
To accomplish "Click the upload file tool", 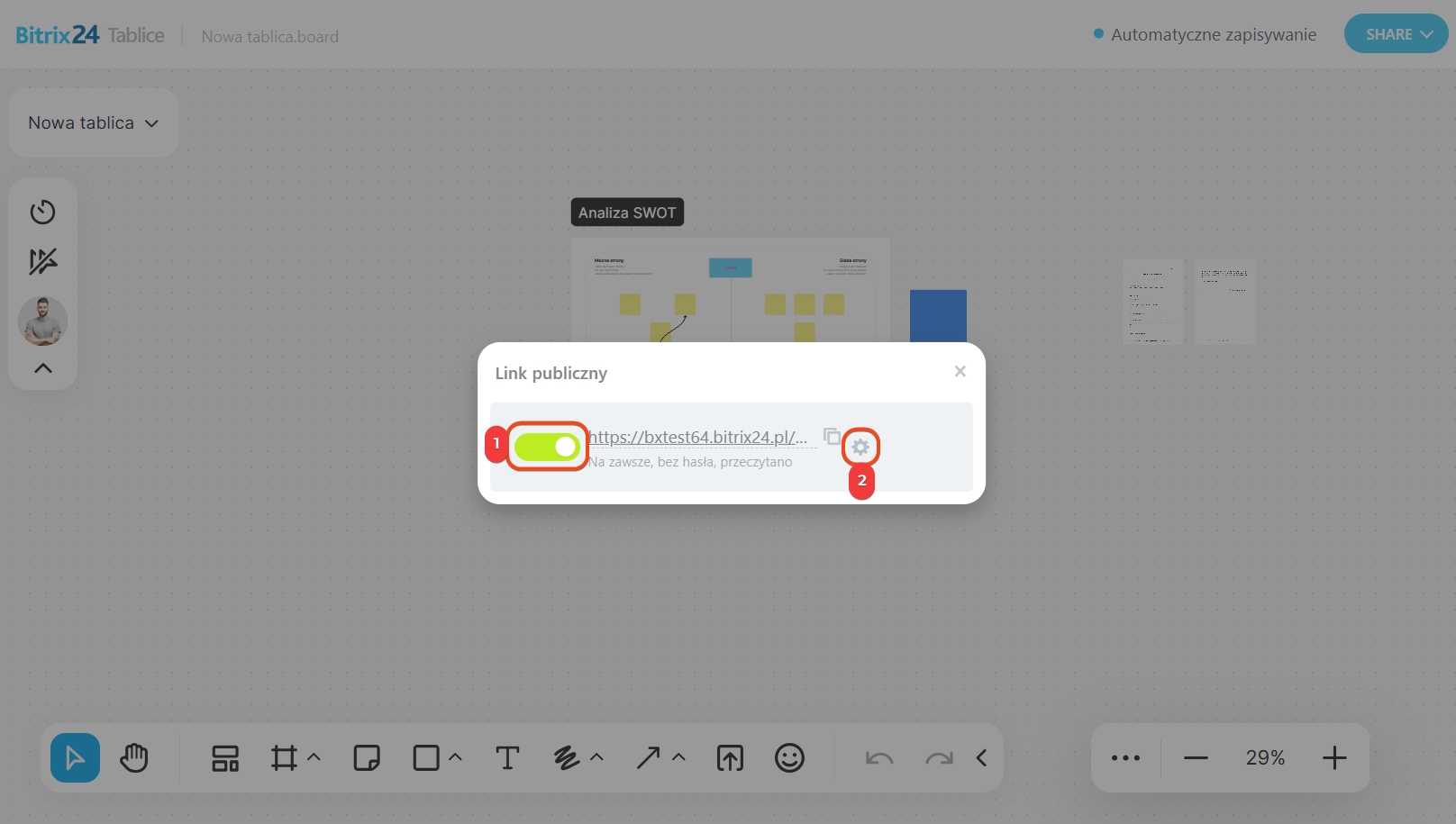I will [730, 758].
